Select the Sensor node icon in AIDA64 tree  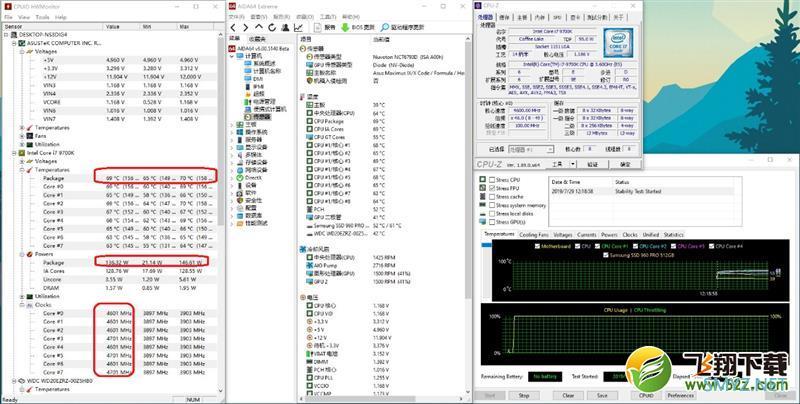tap(248, 117)
